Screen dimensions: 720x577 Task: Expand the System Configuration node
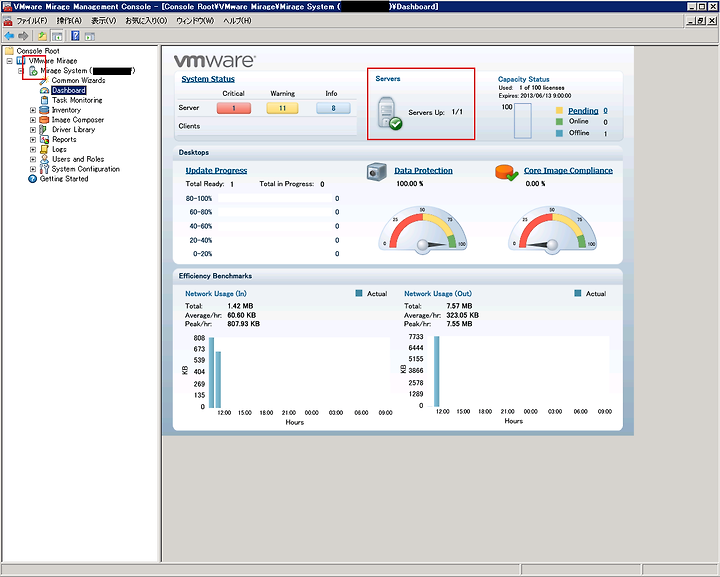(33, 169)
